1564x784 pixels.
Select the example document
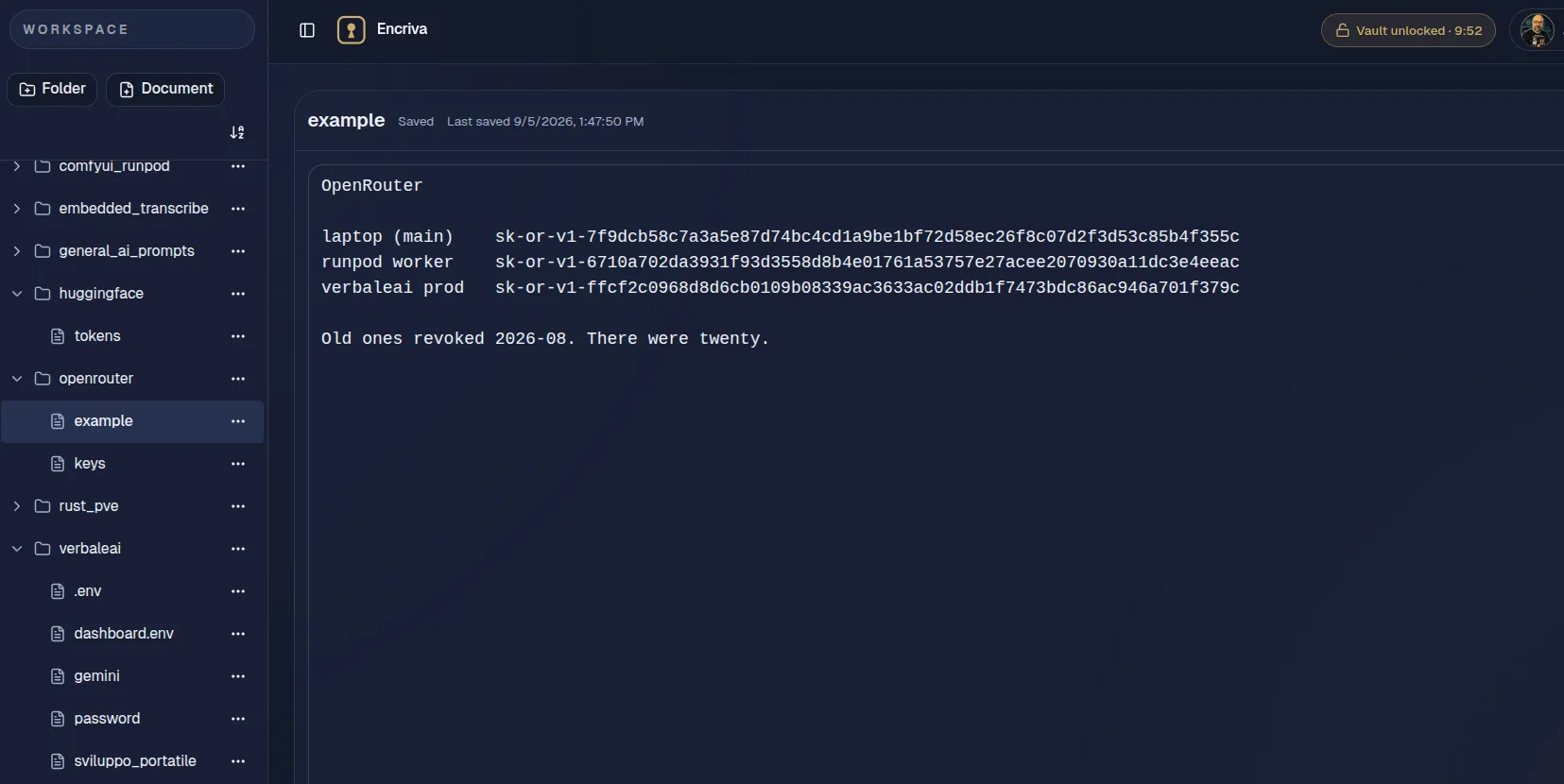click(132, 421)
